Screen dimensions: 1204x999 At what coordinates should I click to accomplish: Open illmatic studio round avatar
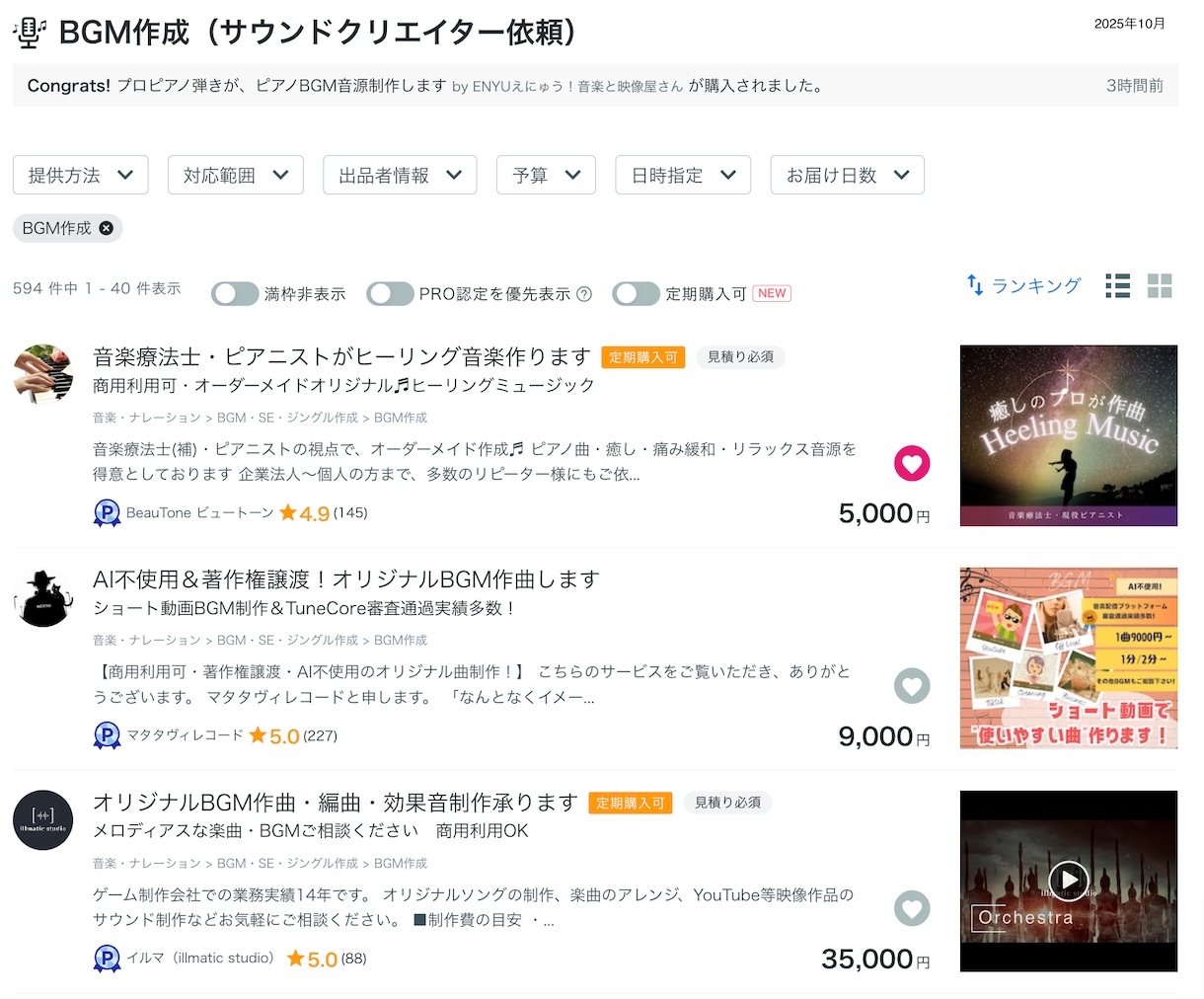coord(43,820)
